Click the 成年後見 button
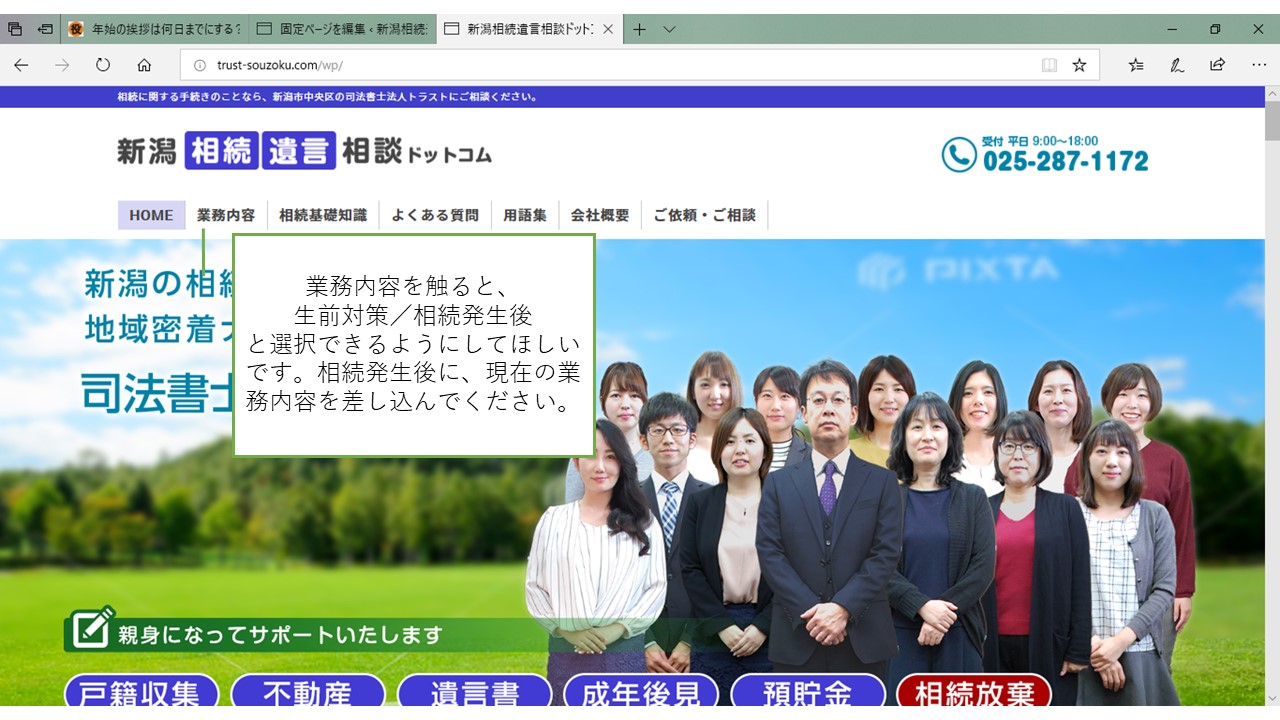 [641, 693]
